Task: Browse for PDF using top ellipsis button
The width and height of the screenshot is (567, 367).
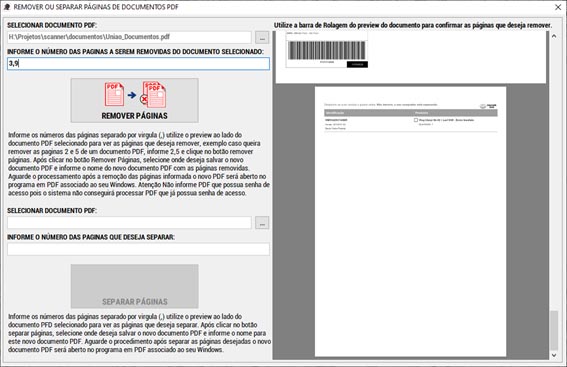Action: tap(262, 37)
